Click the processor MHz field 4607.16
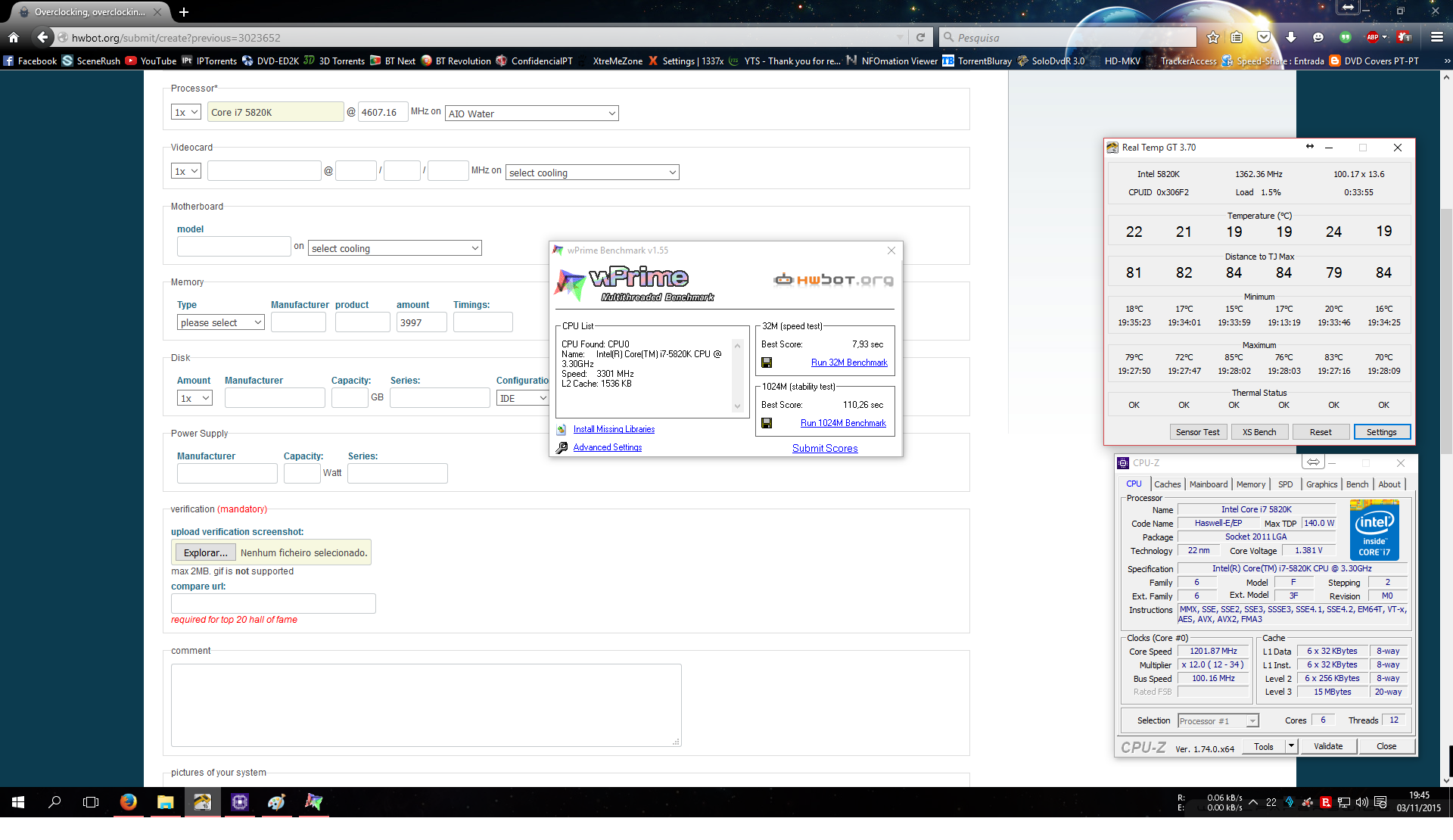1453x840 pixels. 382,112
